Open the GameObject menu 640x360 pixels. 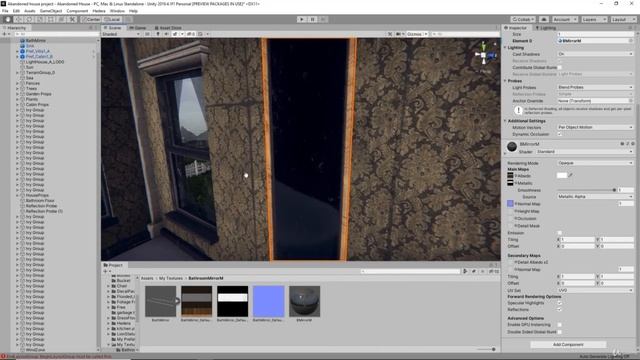51,11
